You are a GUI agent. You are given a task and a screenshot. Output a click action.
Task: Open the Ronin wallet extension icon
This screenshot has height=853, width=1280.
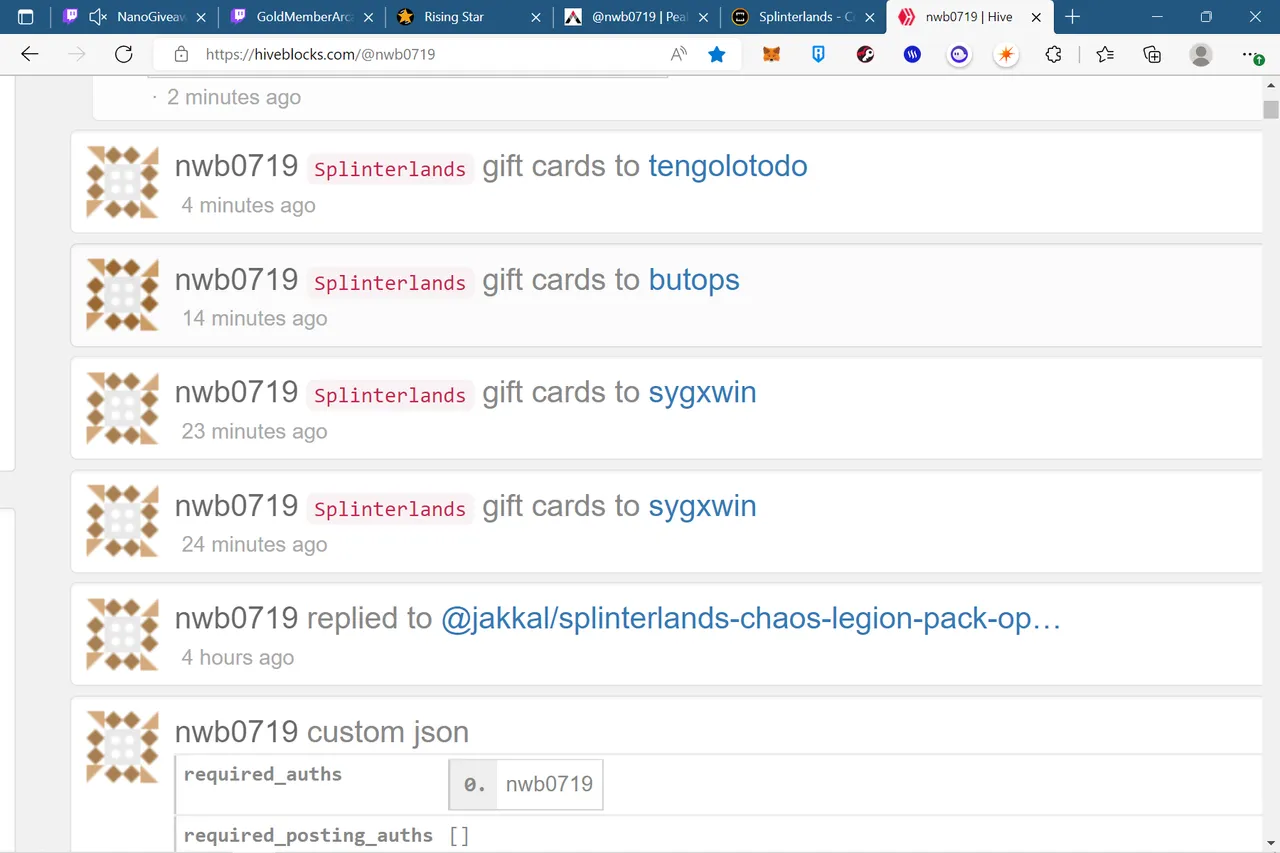818,55
